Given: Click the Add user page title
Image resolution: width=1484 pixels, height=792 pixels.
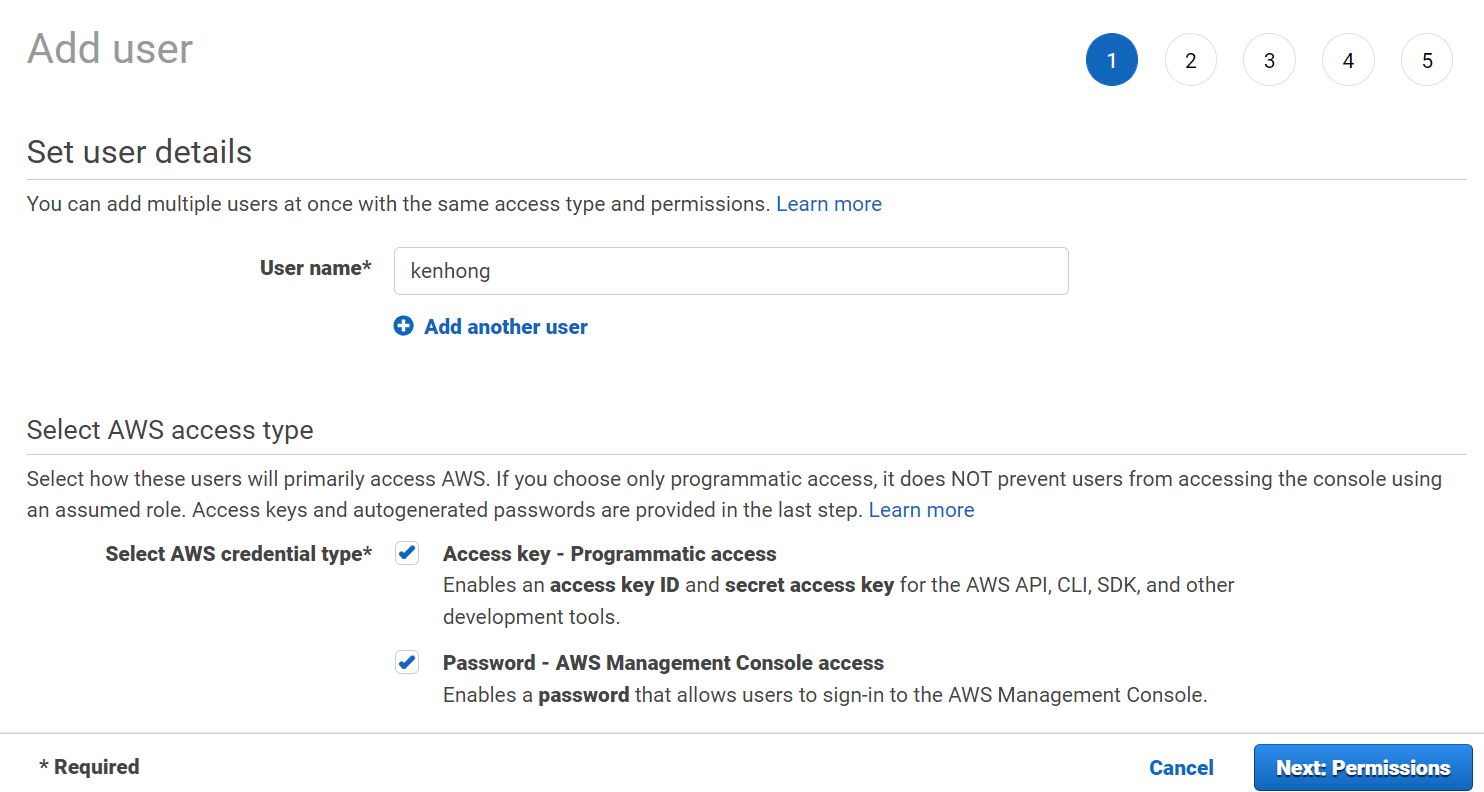Looking at the screenshot, I should tap(110, 49).
